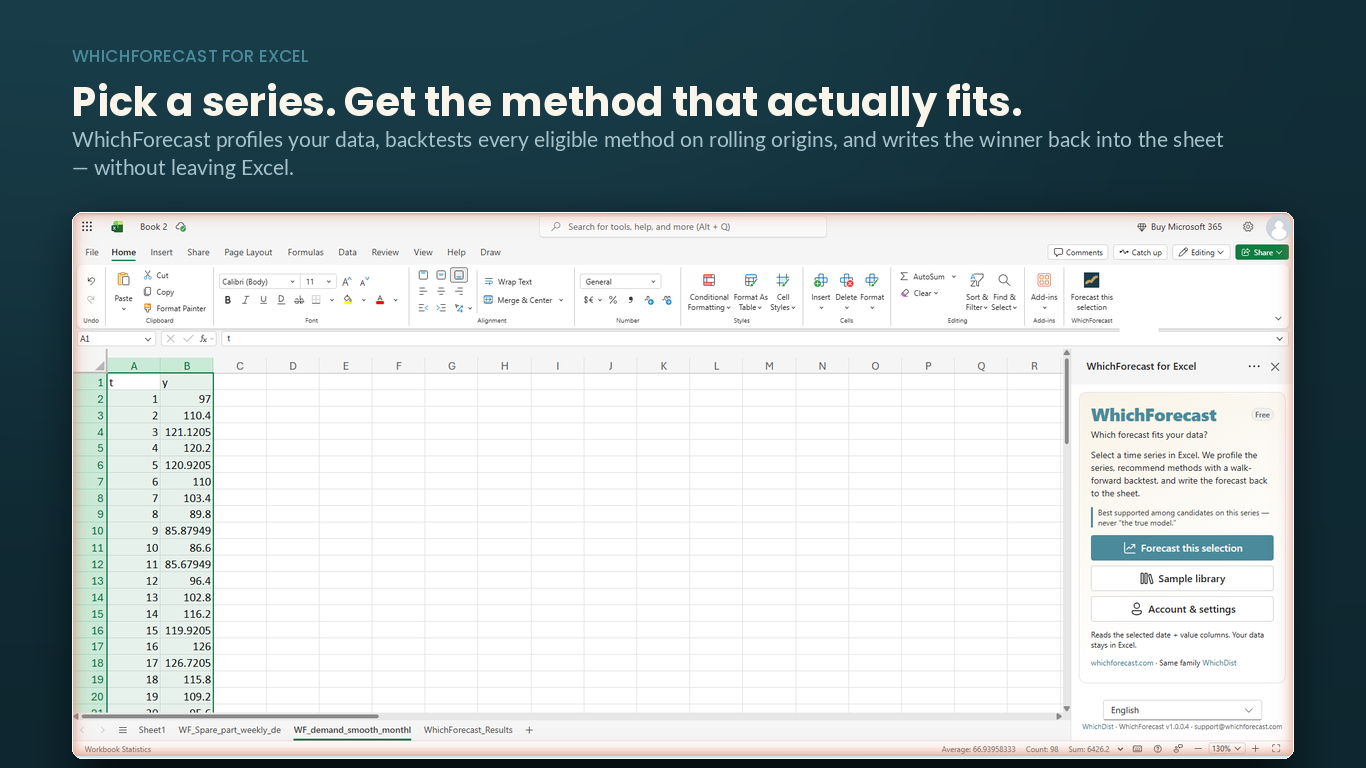The width and height of the screenshot is (1366, 768).
Task: Open the General number format dropdown
Action: point(621,282)
